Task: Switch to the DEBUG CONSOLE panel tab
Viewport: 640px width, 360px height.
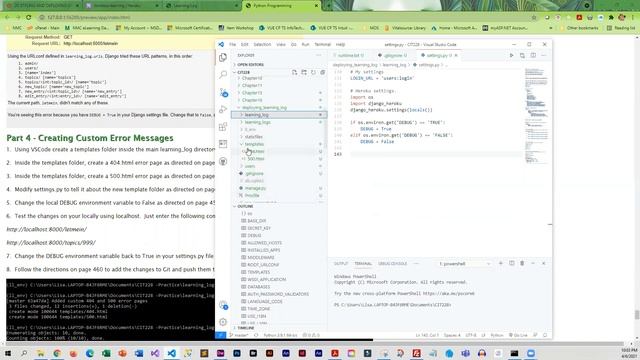Action: (393, 264)
